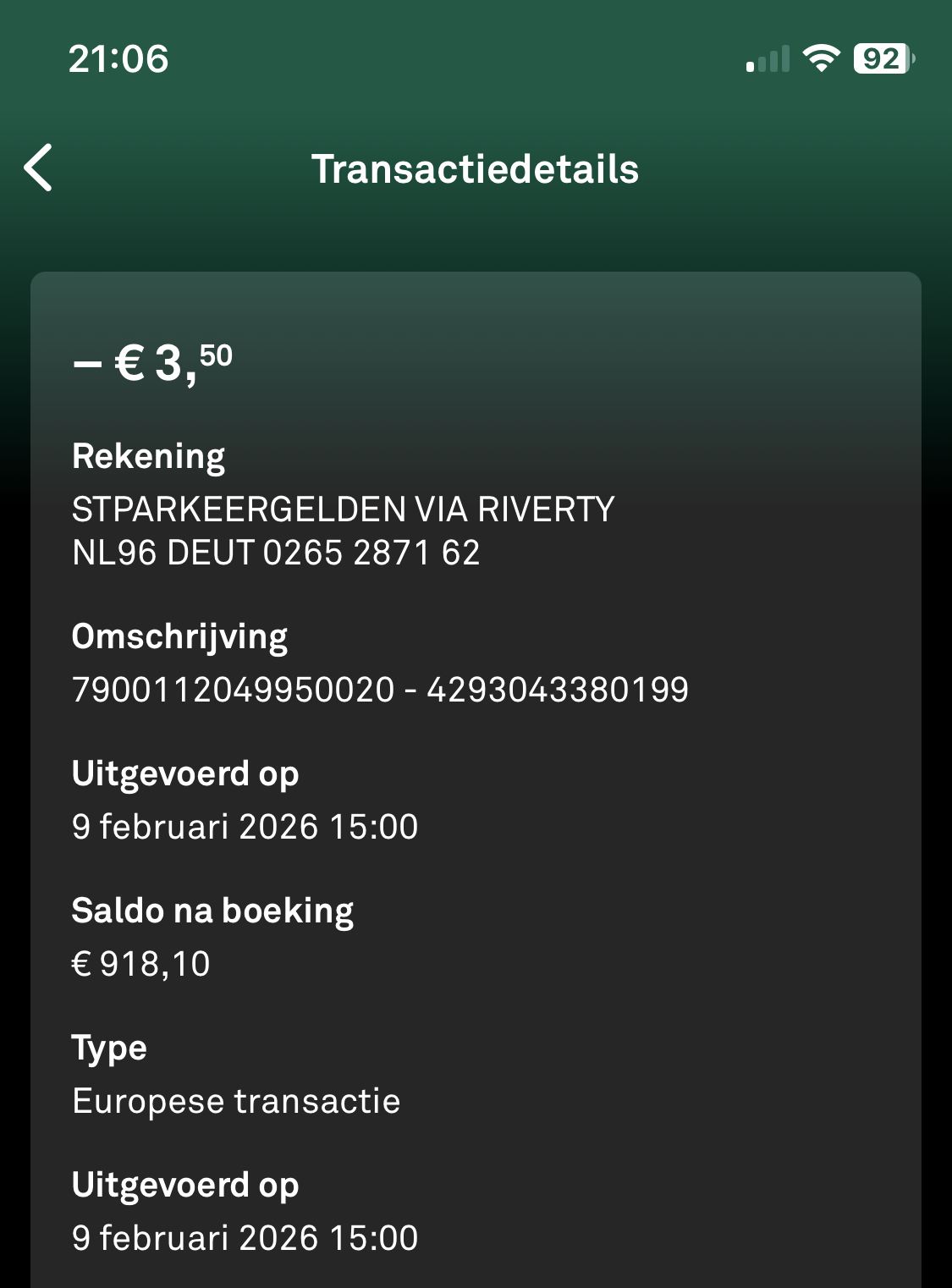Tap the Type label

point(109,1049)
